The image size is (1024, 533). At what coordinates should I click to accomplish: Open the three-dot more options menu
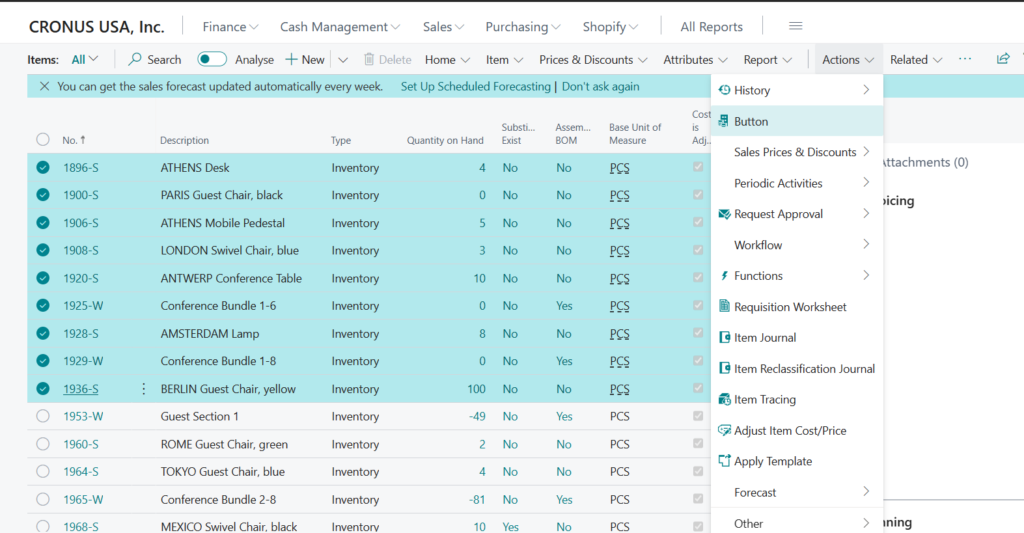click(x=965, y=59)
